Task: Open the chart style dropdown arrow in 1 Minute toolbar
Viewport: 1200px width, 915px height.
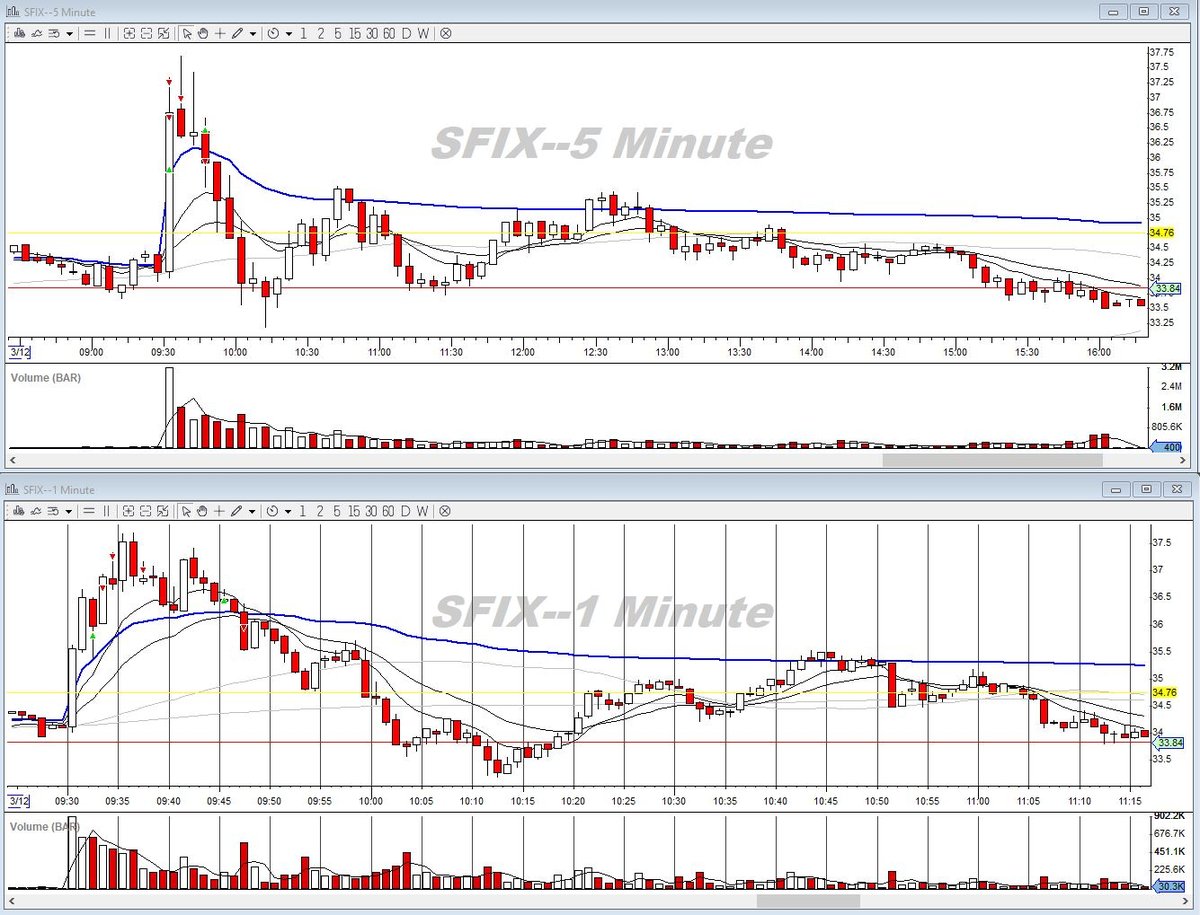Action: click(69, 511)
